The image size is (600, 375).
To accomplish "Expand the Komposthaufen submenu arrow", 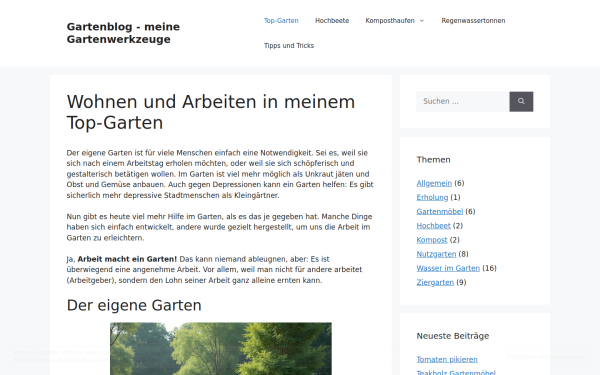I will pos(422,21).
